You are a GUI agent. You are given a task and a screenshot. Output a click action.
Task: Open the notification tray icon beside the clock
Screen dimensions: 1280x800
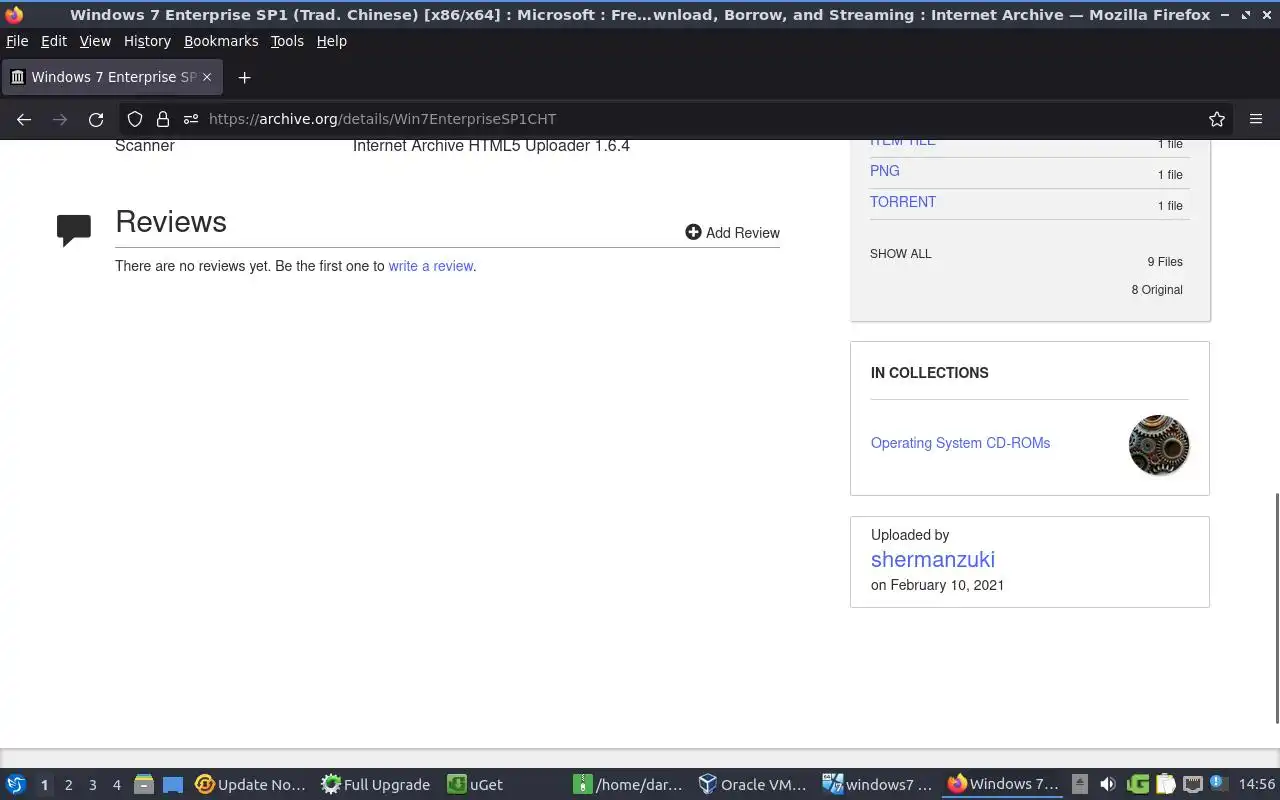pos(1218,783)
